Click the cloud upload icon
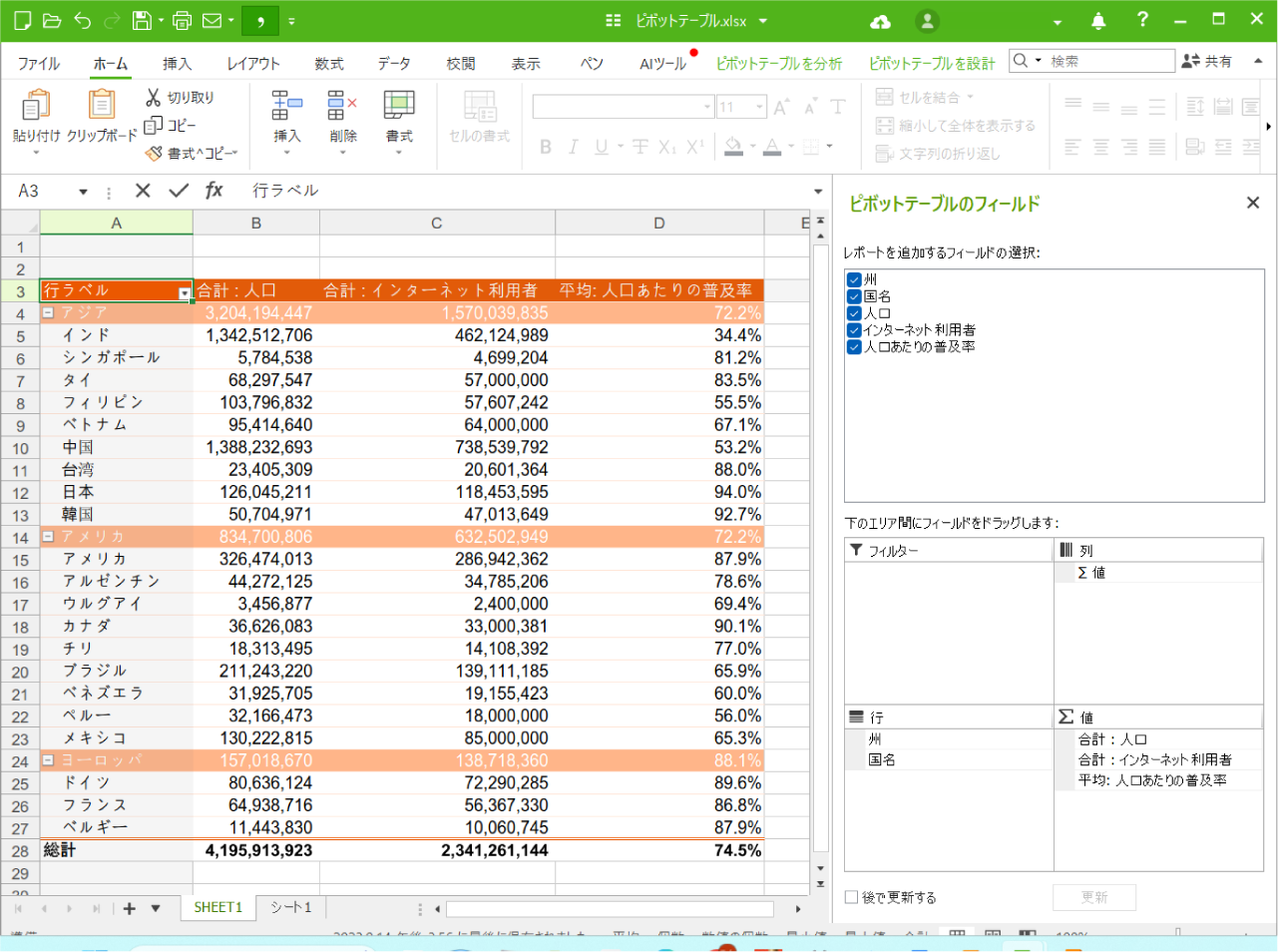Screen dimensions: 1278x952 pos(880,21)
